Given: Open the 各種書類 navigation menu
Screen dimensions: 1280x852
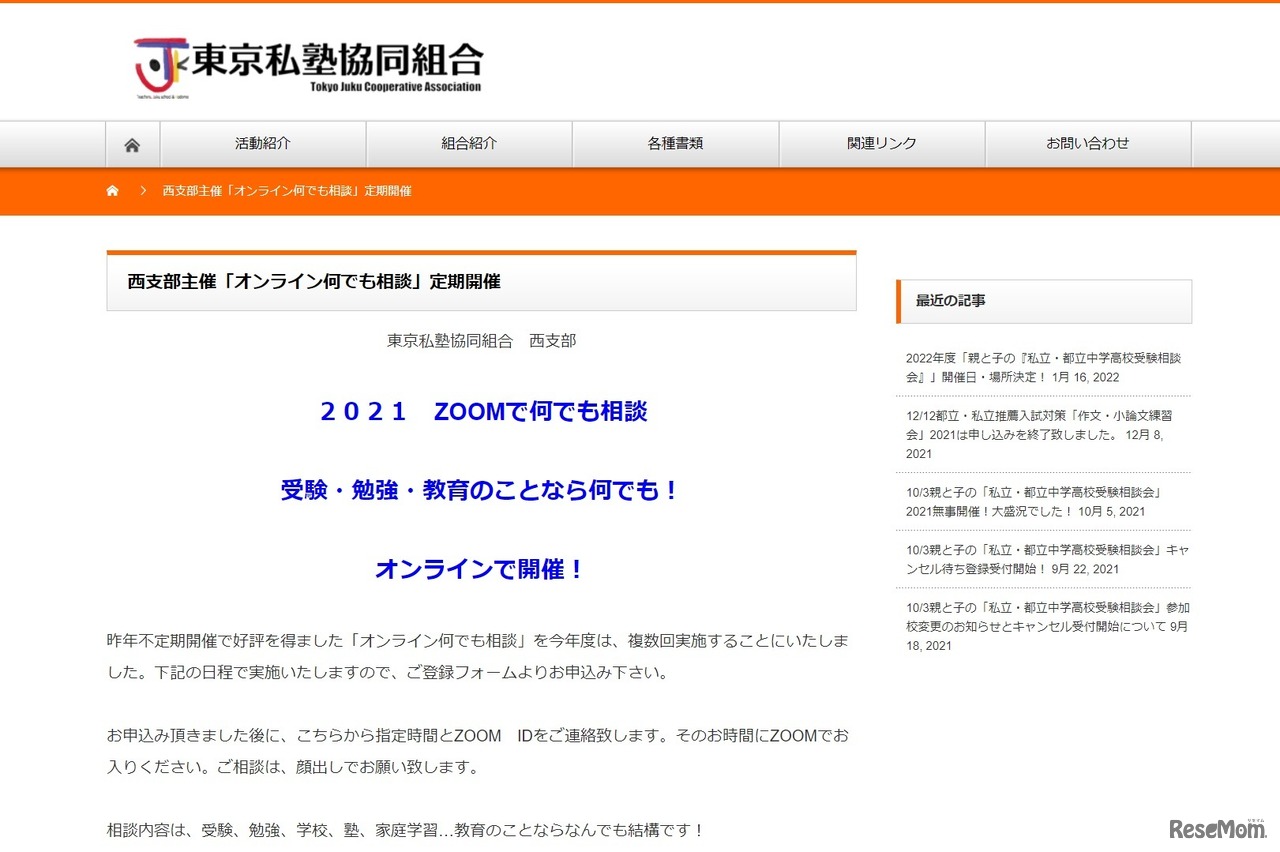Looking at the screenshot, I should pos(675,143).
